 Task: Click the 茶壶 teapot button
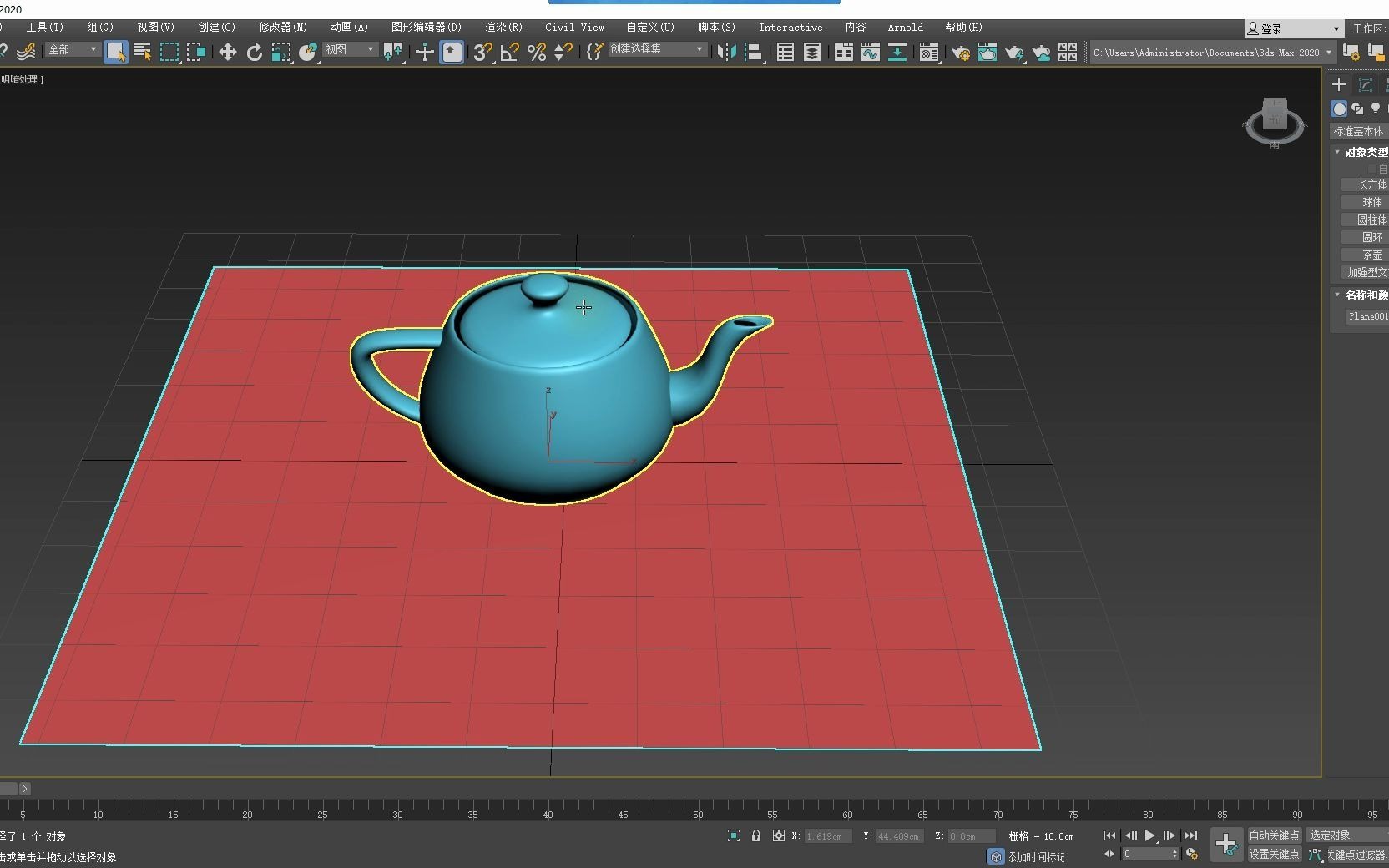(1364, 255)
